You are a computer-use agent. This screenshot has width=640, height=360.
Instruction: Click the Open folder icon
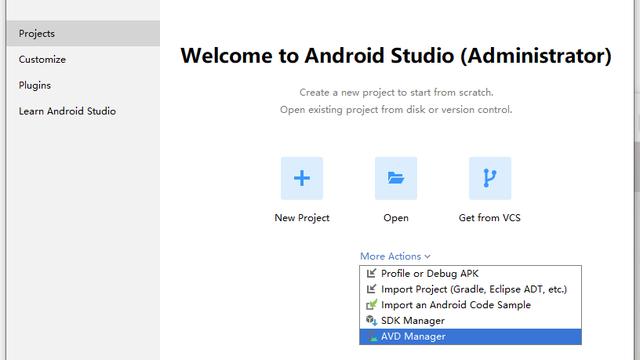pos(396,178)
